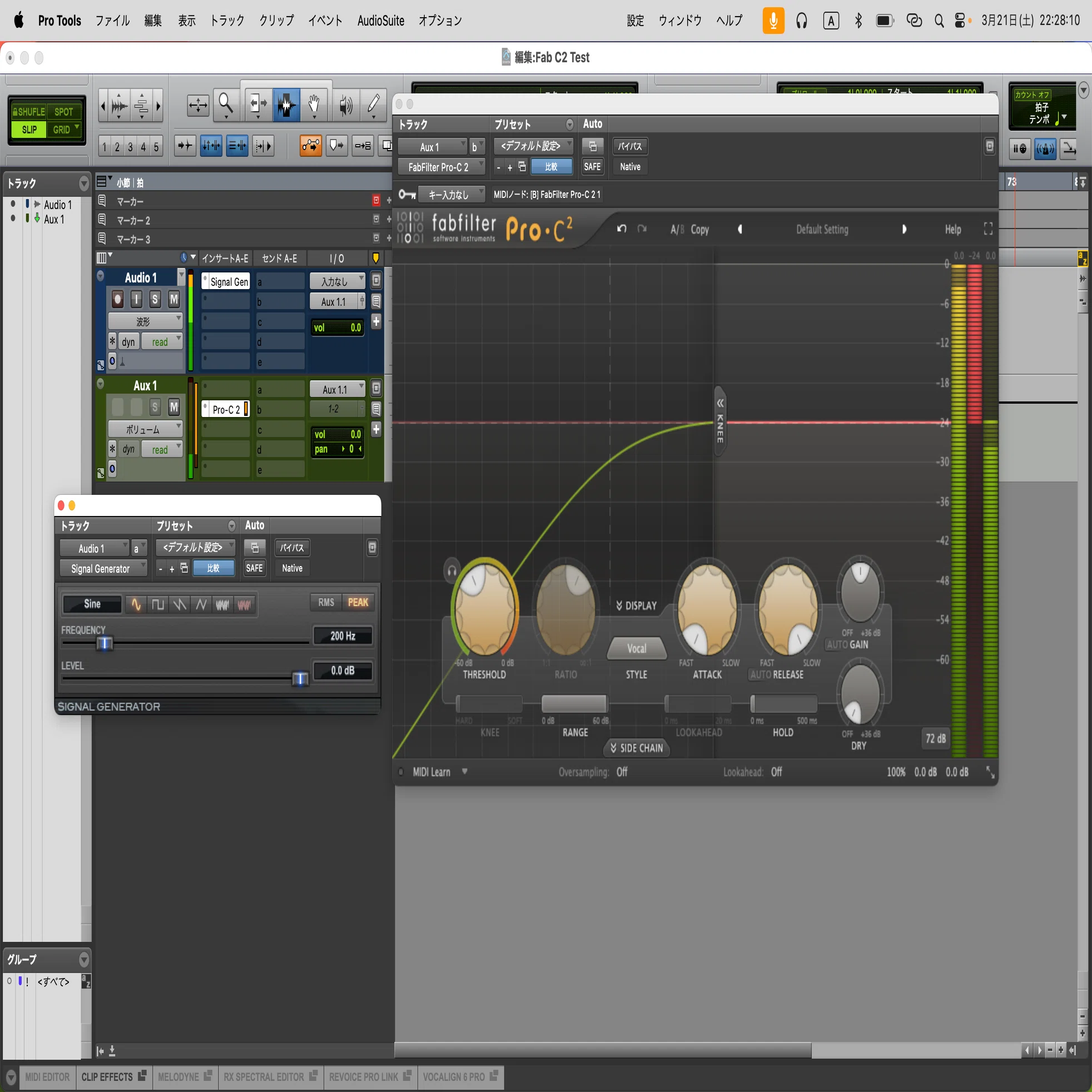Image resolution: width=1092 pixels, height=1092 pixels.
Task: Open the トラック menu
Action: (x=227, y=21)
